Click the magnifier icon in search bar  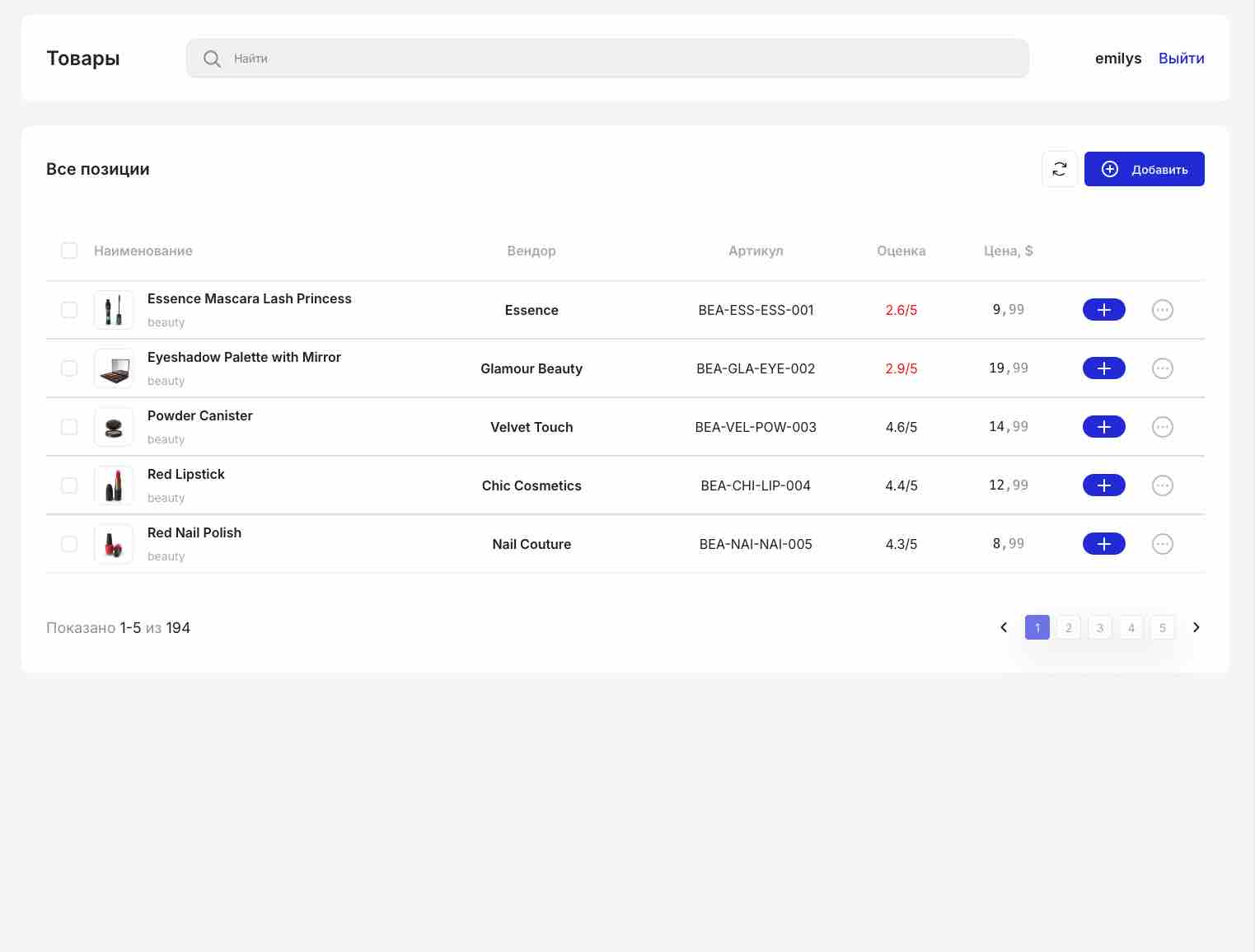[x=212, y=59]
